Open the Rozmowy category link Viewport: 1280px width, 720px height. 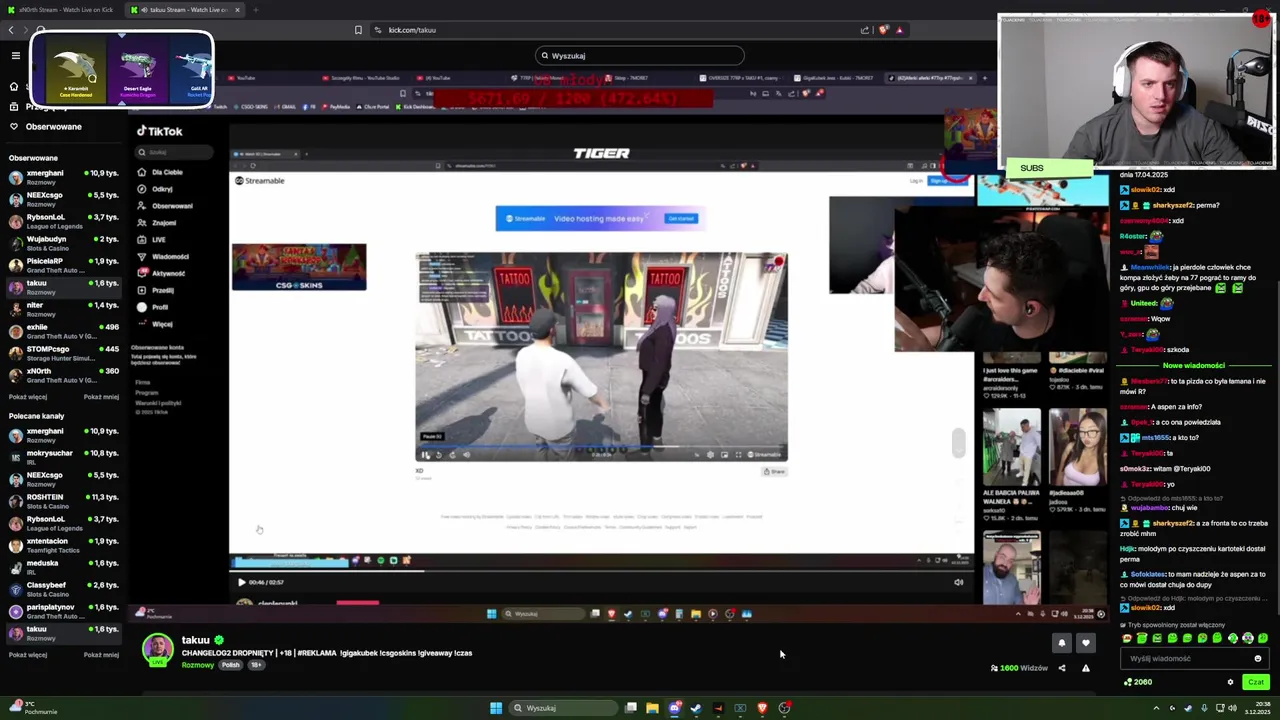[x=198, y=665]
